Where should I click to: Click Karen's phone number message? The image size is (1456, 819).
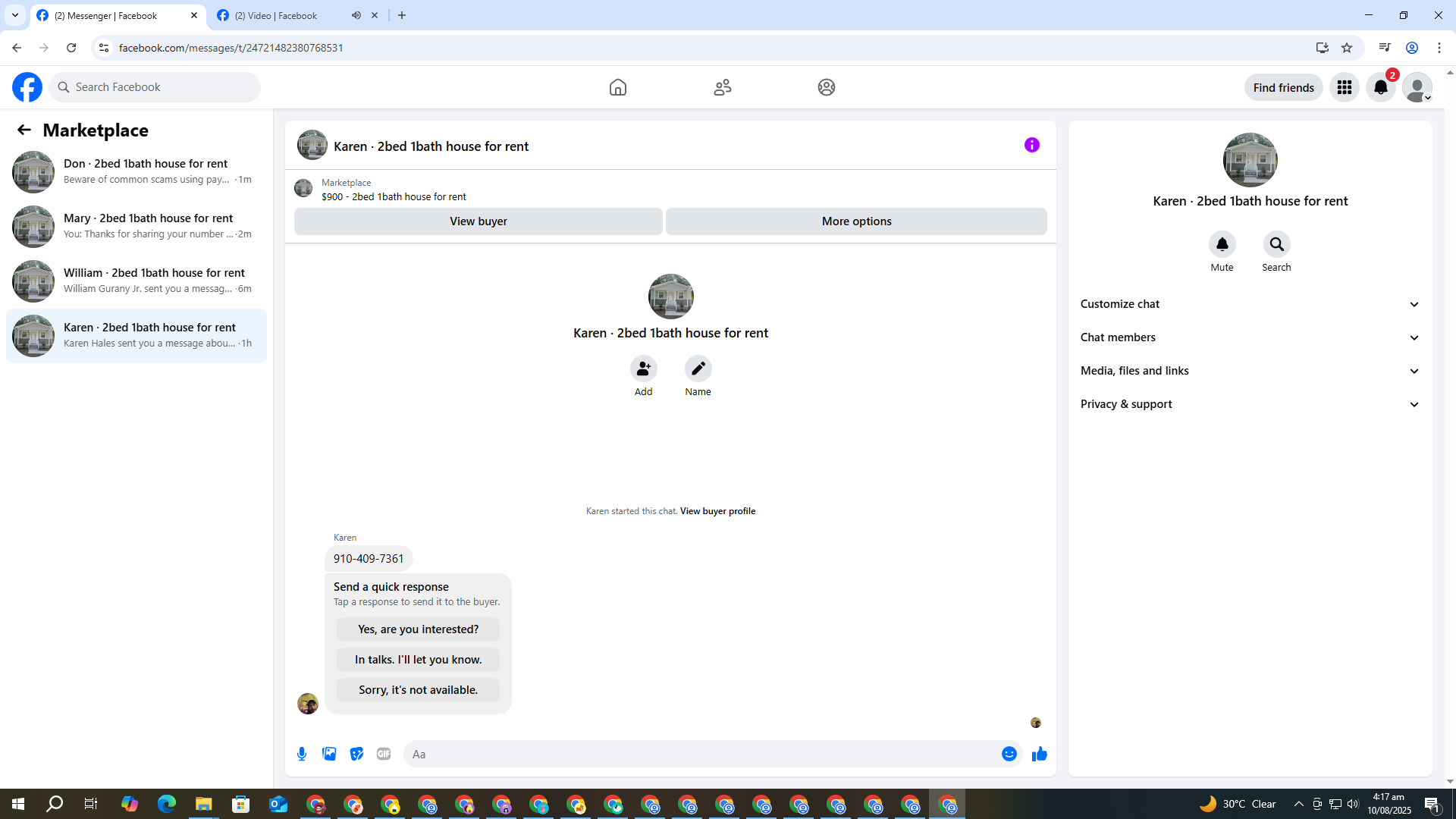tap(369, 559)
